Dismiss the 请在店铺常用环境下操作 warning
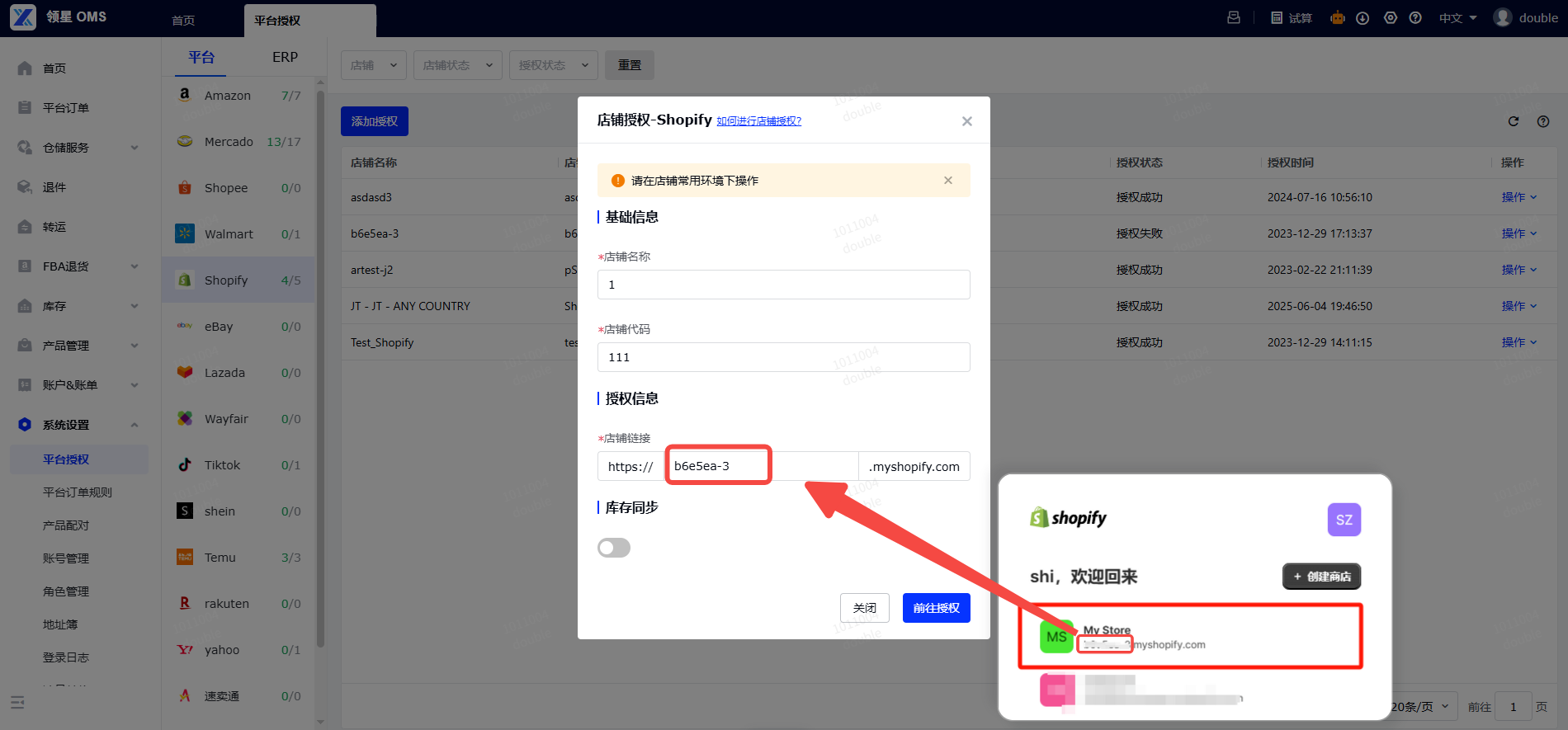 tap(948, 181)
